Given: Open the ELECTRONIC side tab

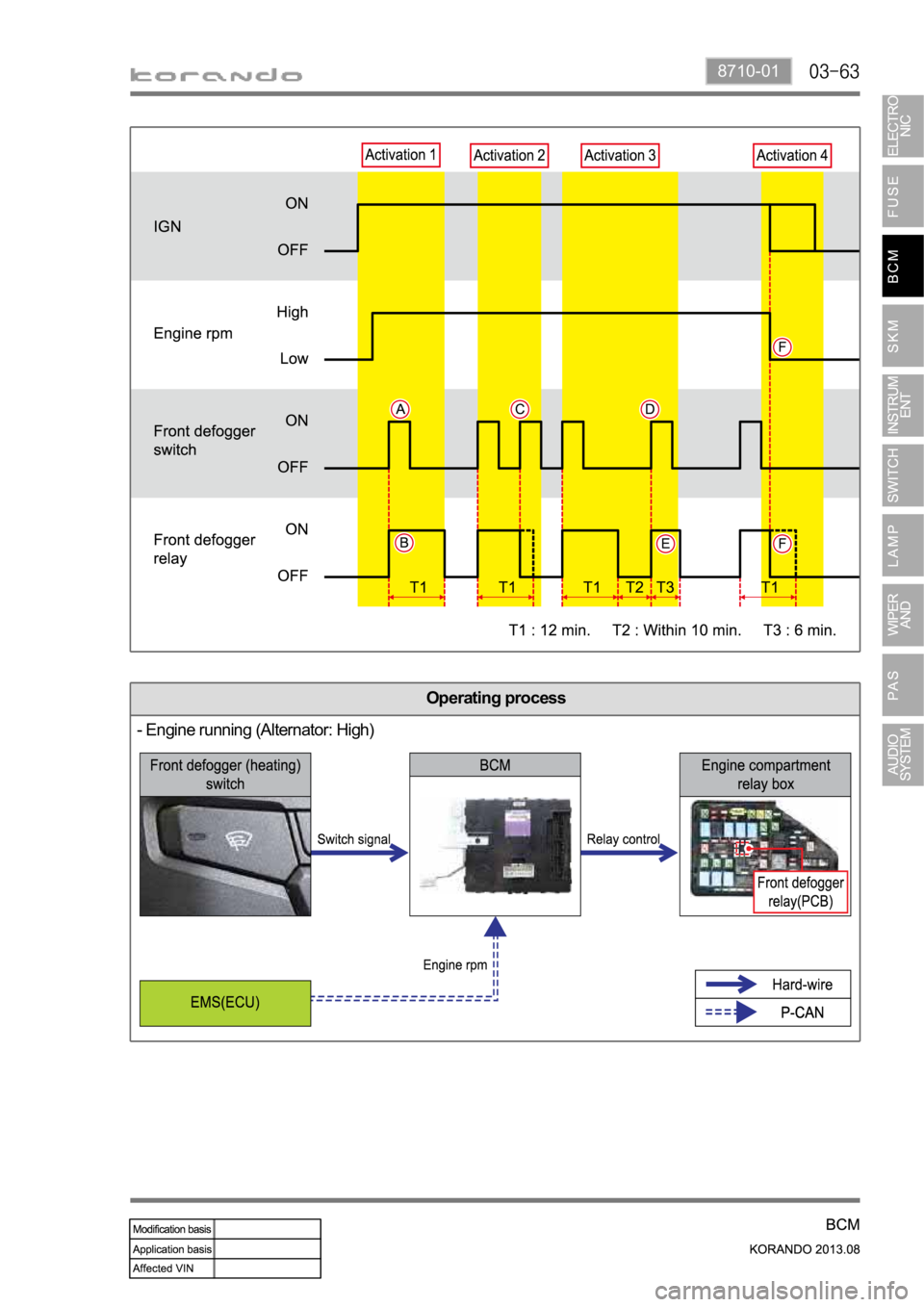Looking at the screenshot, I should tap(902, 126).
